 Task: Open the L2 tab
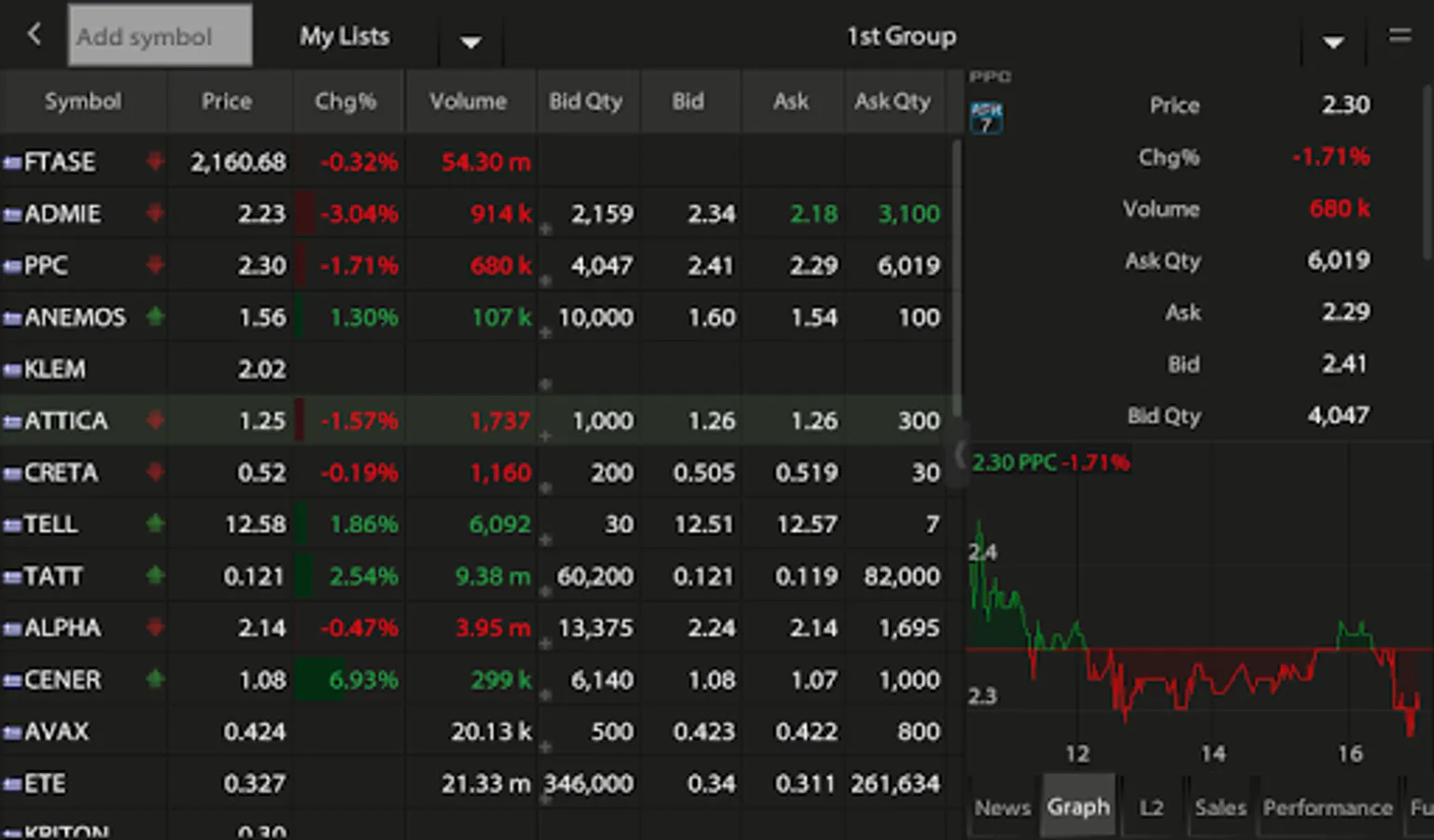pos(1151,807)
